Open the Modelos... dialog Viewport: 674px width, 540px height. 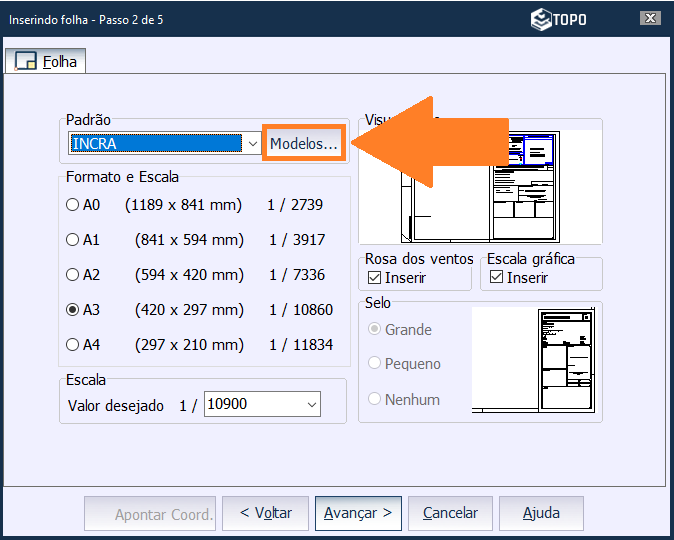(x=304, y=144)
